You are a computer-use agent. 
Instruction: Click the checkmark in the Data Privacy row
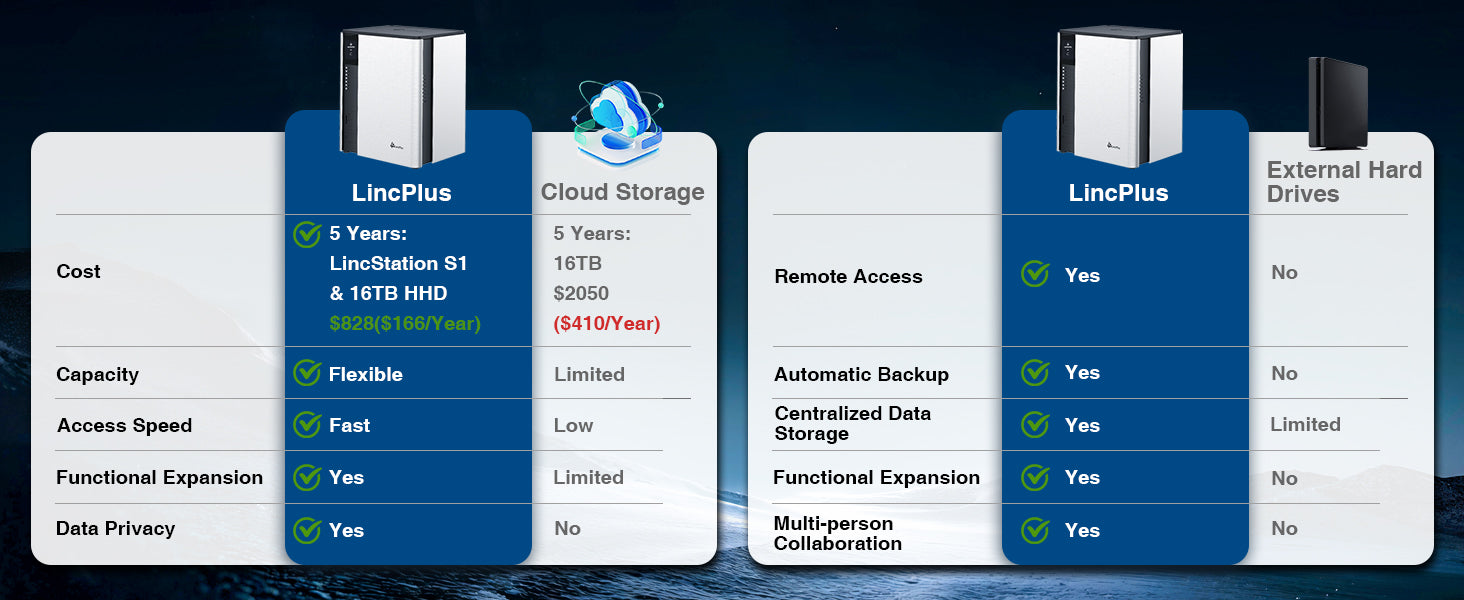coord(307,530)
